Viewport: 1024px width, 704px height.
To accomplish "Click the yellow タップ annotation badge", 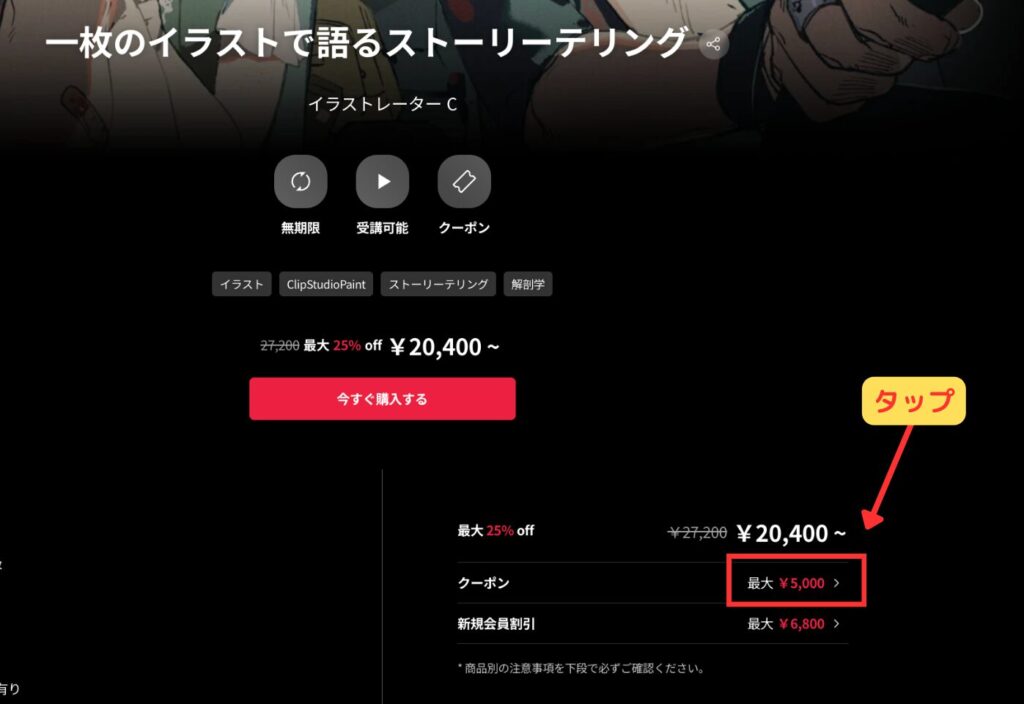I will pos(914,401).
